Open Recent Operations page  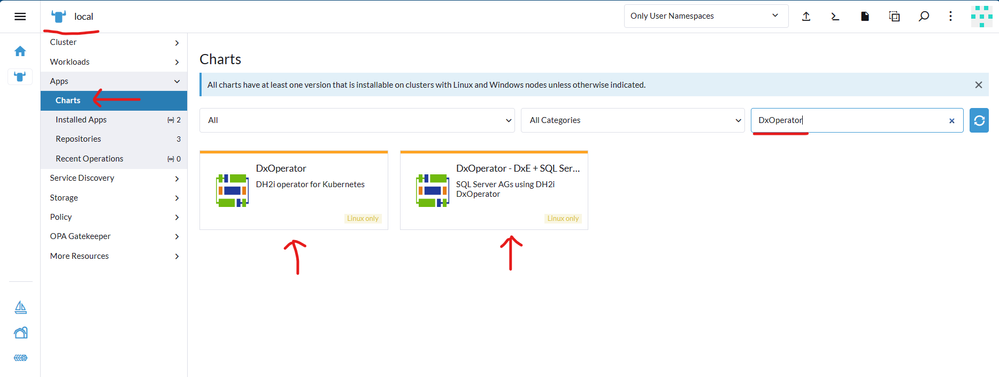pos(114,159)
